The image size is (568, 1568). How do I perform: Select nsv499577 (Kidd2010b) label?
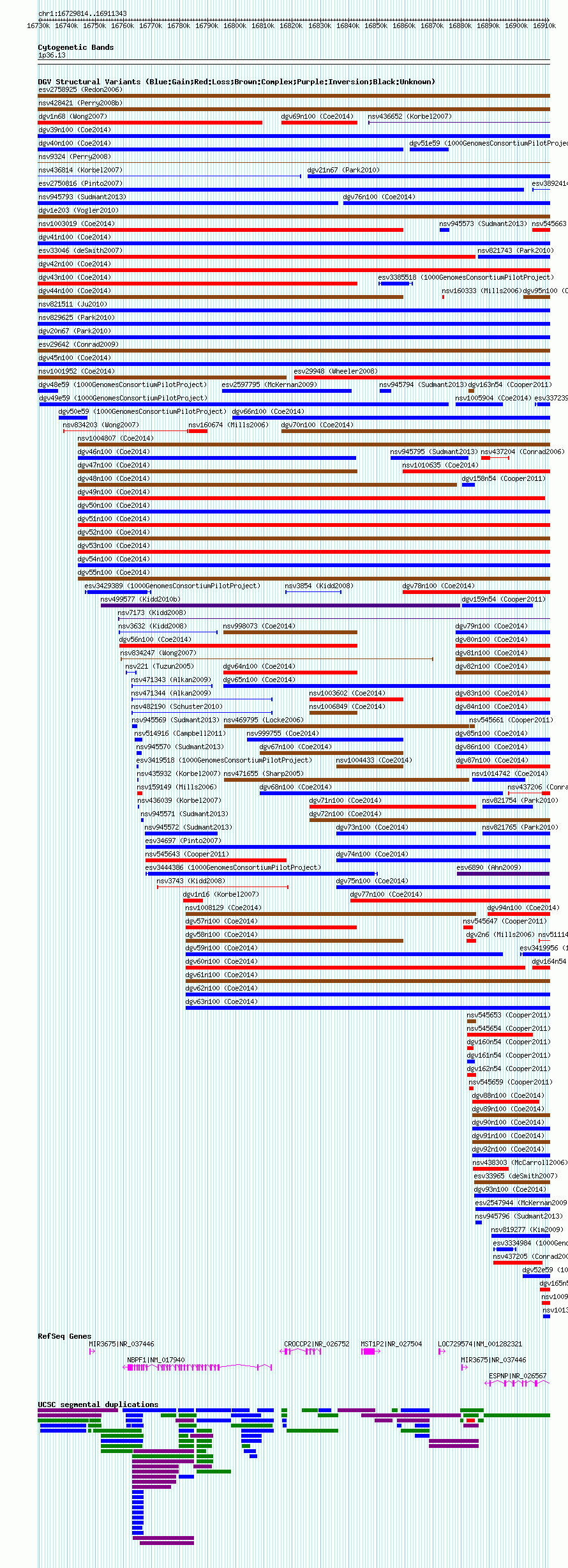[140, 599]
